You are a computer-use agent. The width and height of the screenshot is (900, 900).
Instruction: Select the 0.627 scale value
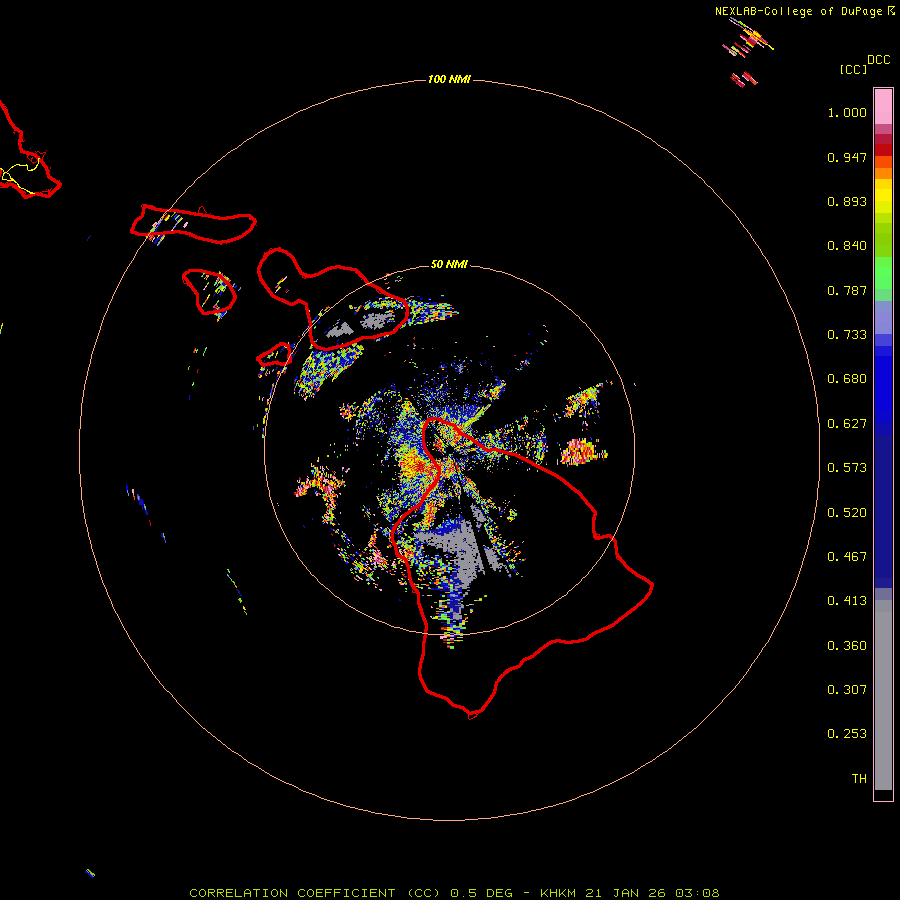(x=847, y=424)
